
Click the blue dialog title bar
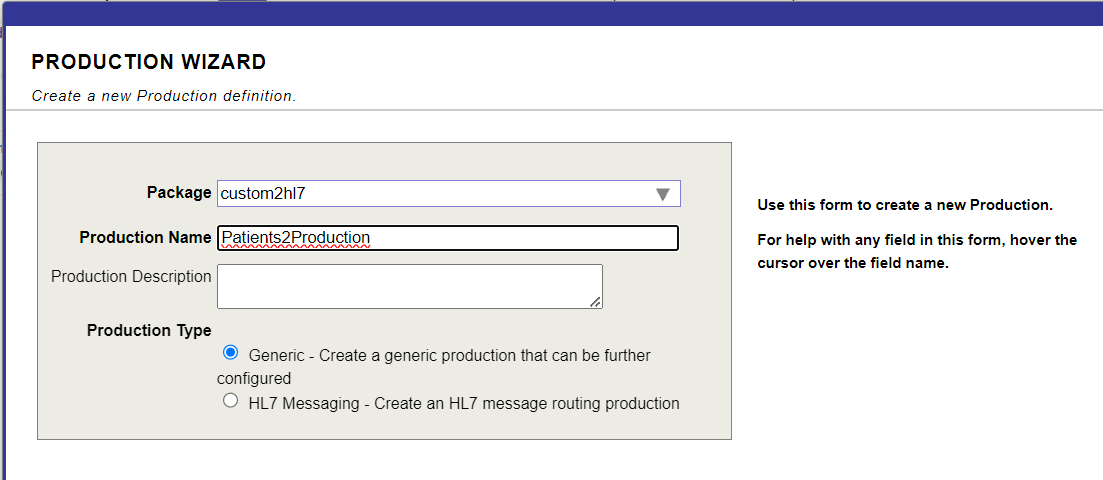[552, 14]
